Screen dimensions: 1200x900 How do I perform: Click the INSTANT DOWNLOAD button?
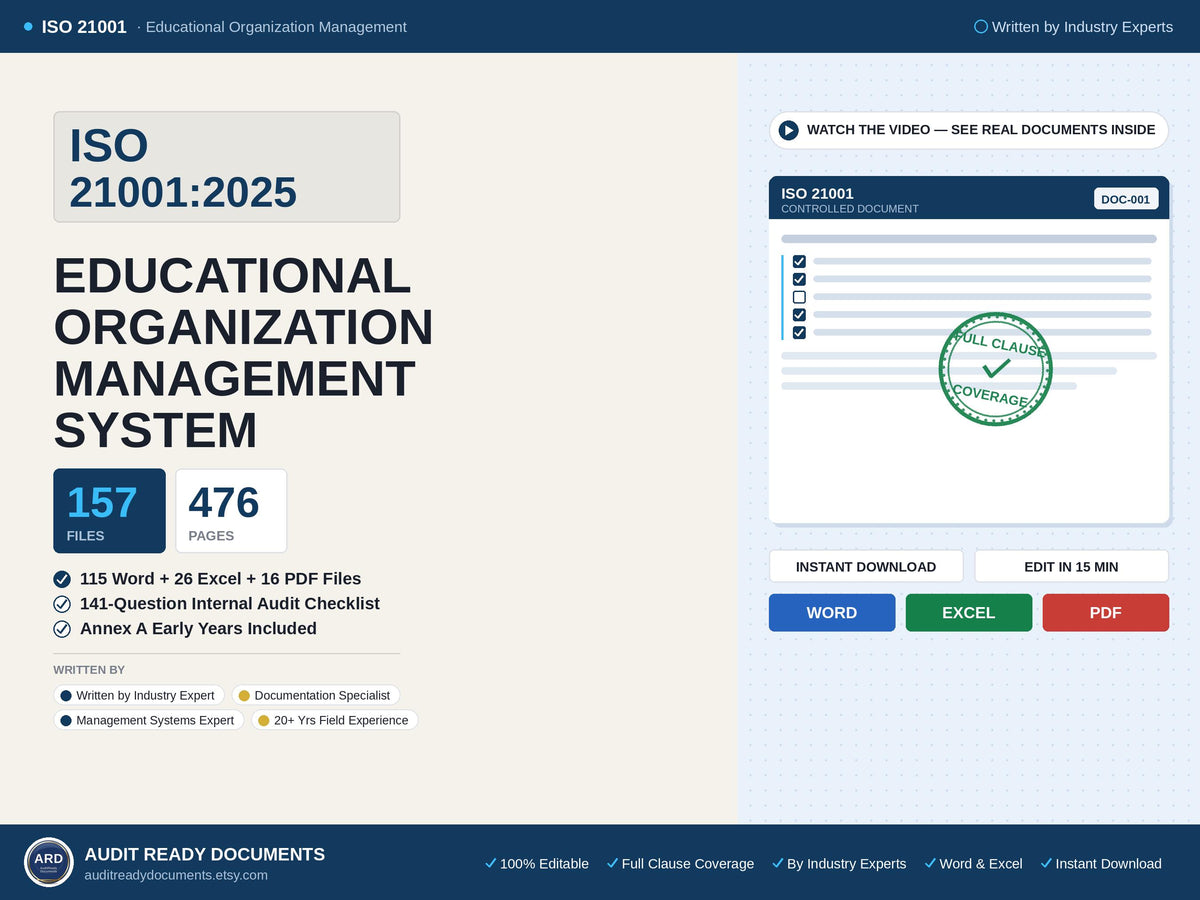pyautogui.click(x=866, y=566)
